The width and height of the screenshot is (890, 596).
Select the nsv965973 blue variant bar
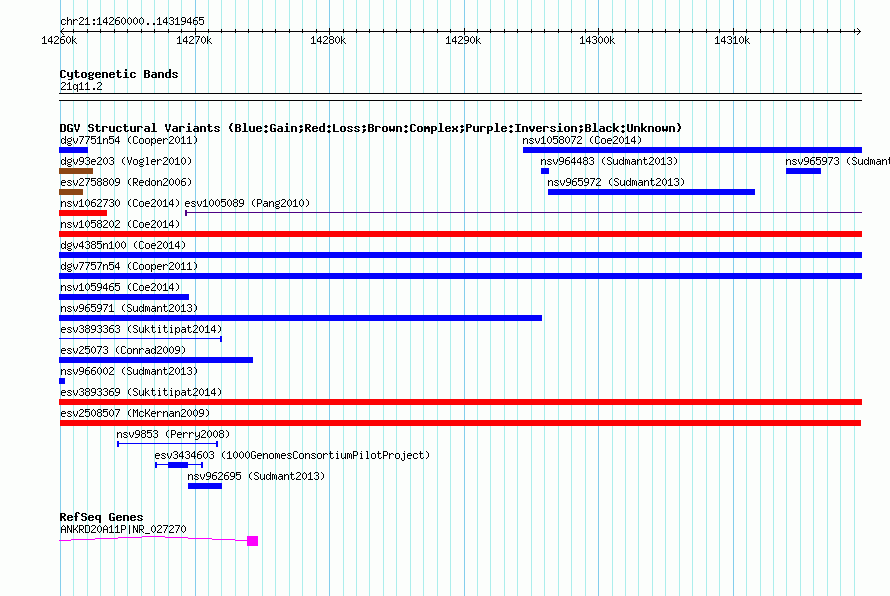(803, 171)
